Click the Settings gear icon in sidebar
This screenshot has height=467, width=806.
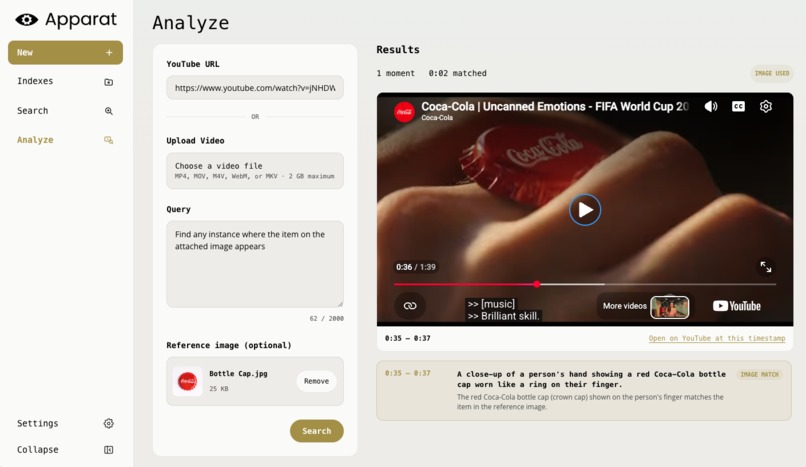[108, 423]
